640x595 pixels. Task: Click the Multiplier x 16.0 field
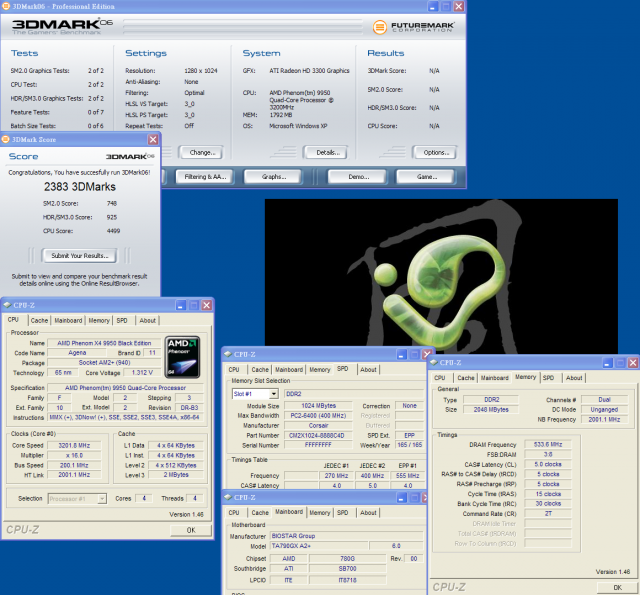coord(74,455)
